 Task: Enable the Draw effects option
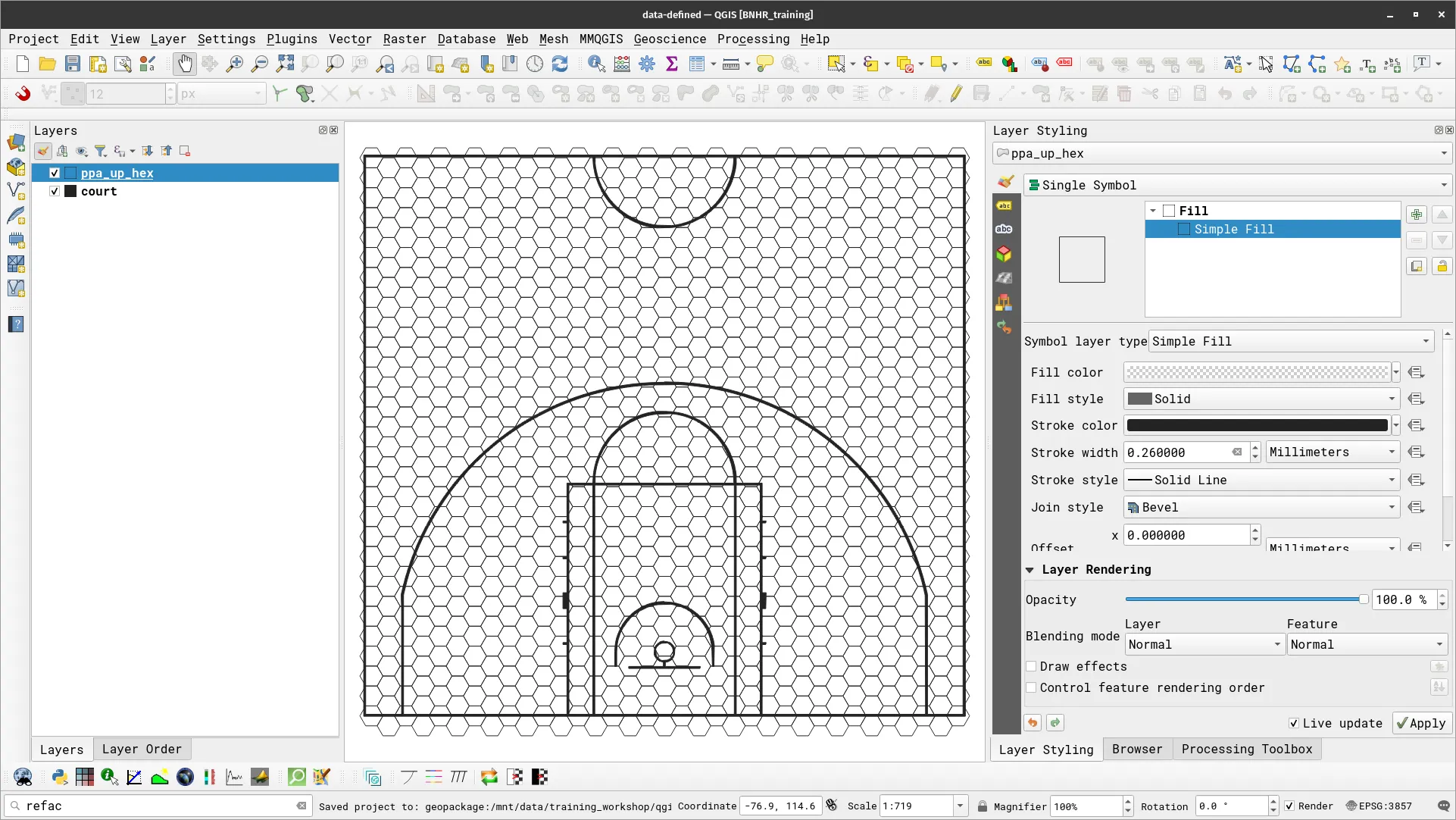(1031, 666)
